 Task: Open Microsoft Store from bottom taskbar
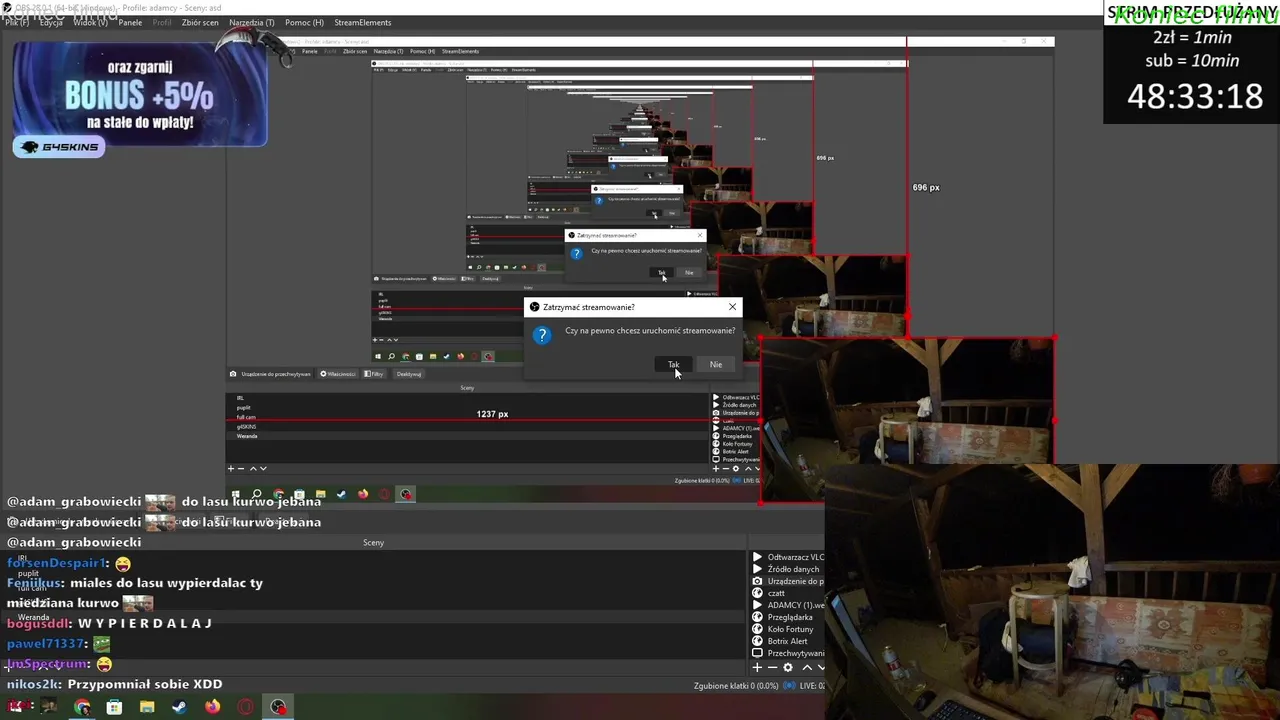114,707
